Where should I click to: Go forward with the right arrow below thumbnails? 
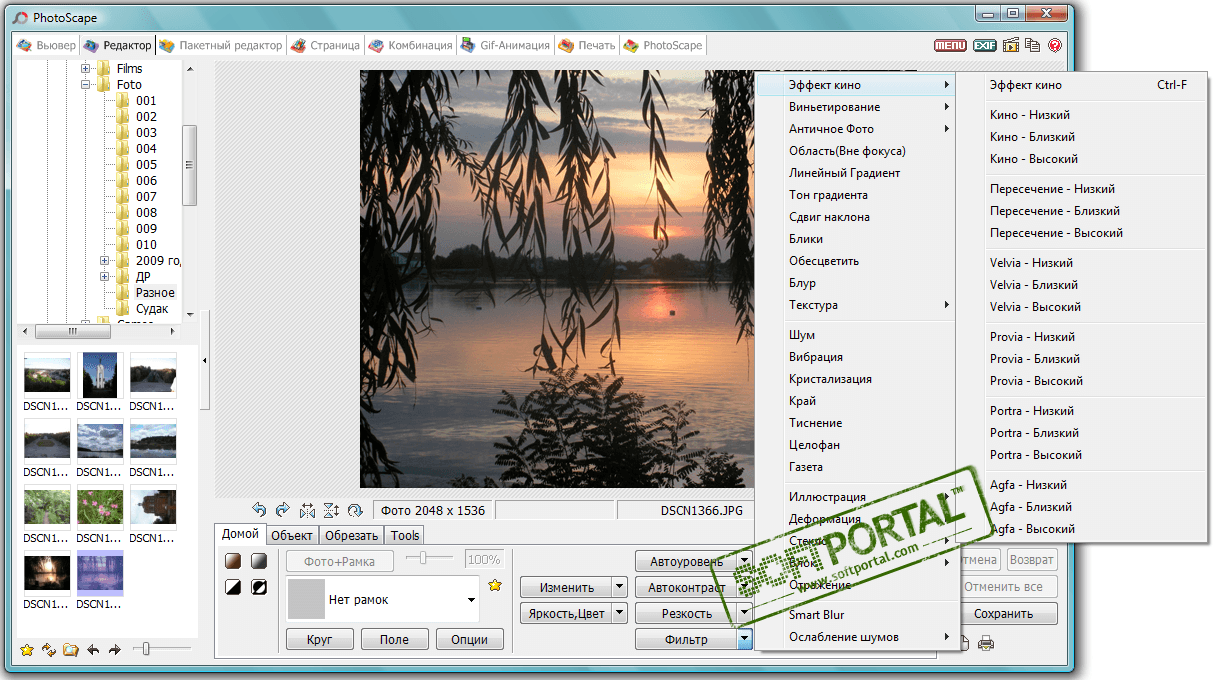tap(115, 650)
